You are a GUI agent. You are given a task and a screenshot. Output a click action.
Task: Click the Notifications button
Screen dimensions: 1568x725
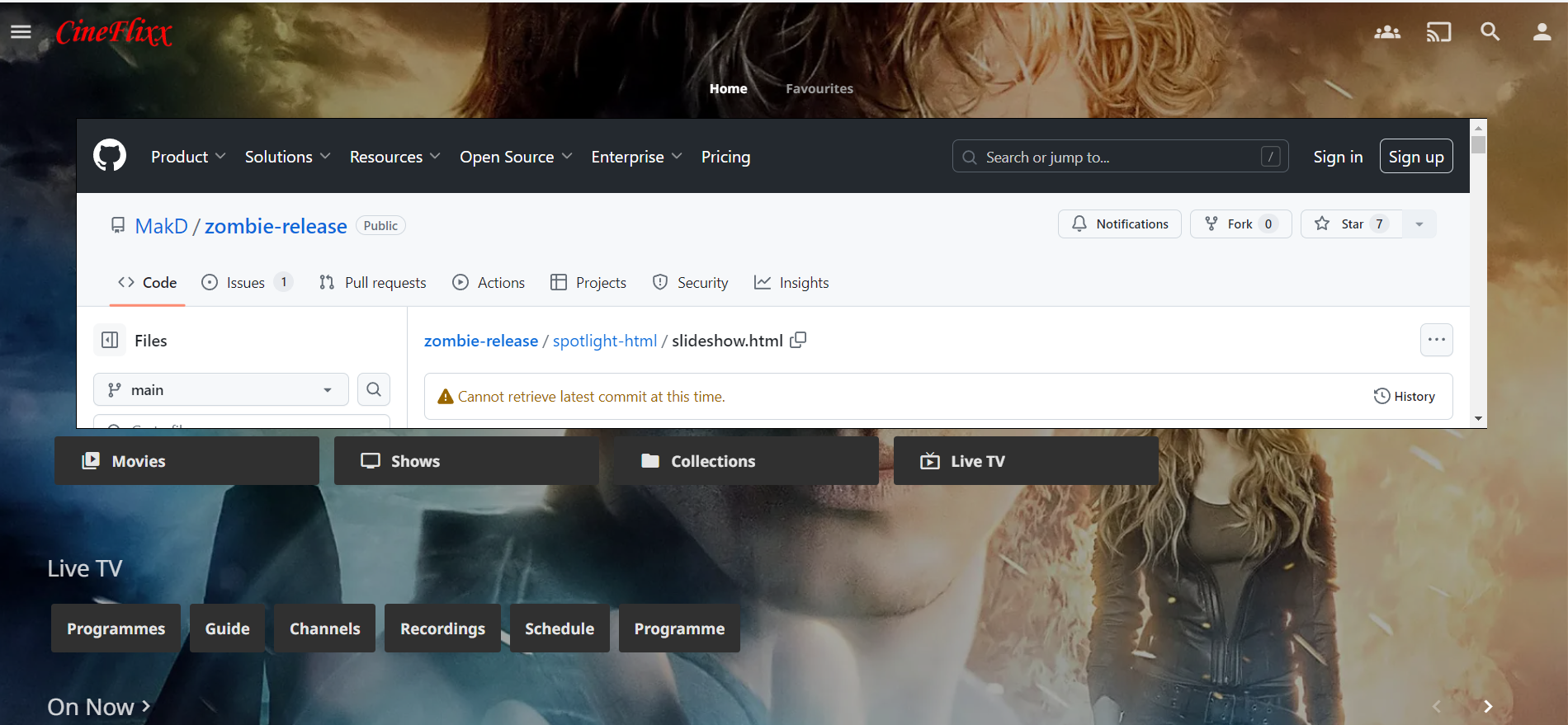pos(1120,224)
